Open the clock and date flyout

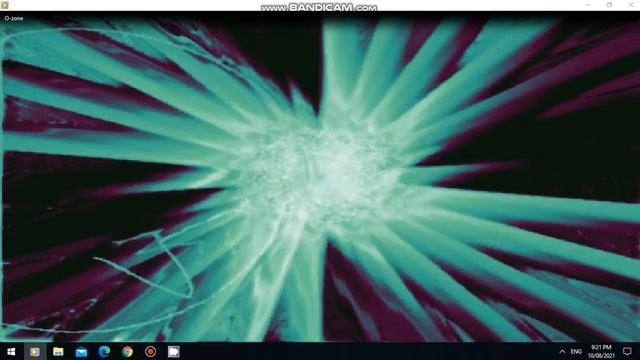(x=601, y=351)
